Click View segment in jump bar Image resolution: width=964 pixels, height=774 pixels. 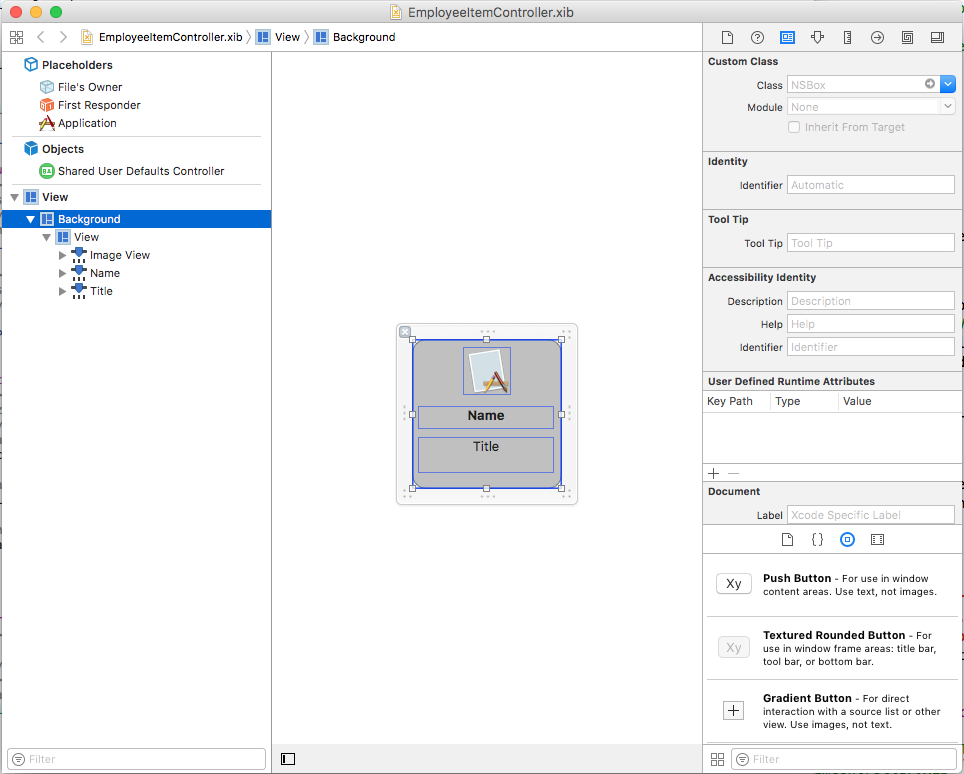click(279, 37)
